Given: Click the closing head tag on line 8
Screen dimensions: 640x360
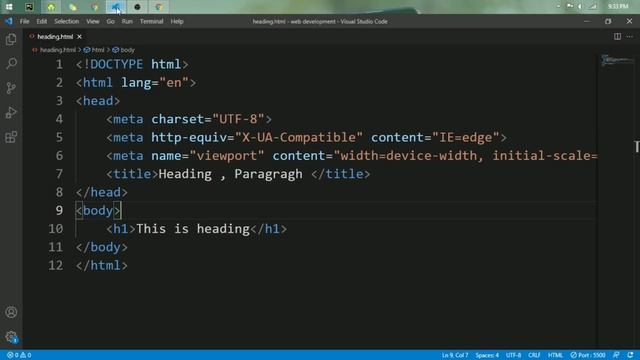Looking at the screenshot, I should [102, 193].
